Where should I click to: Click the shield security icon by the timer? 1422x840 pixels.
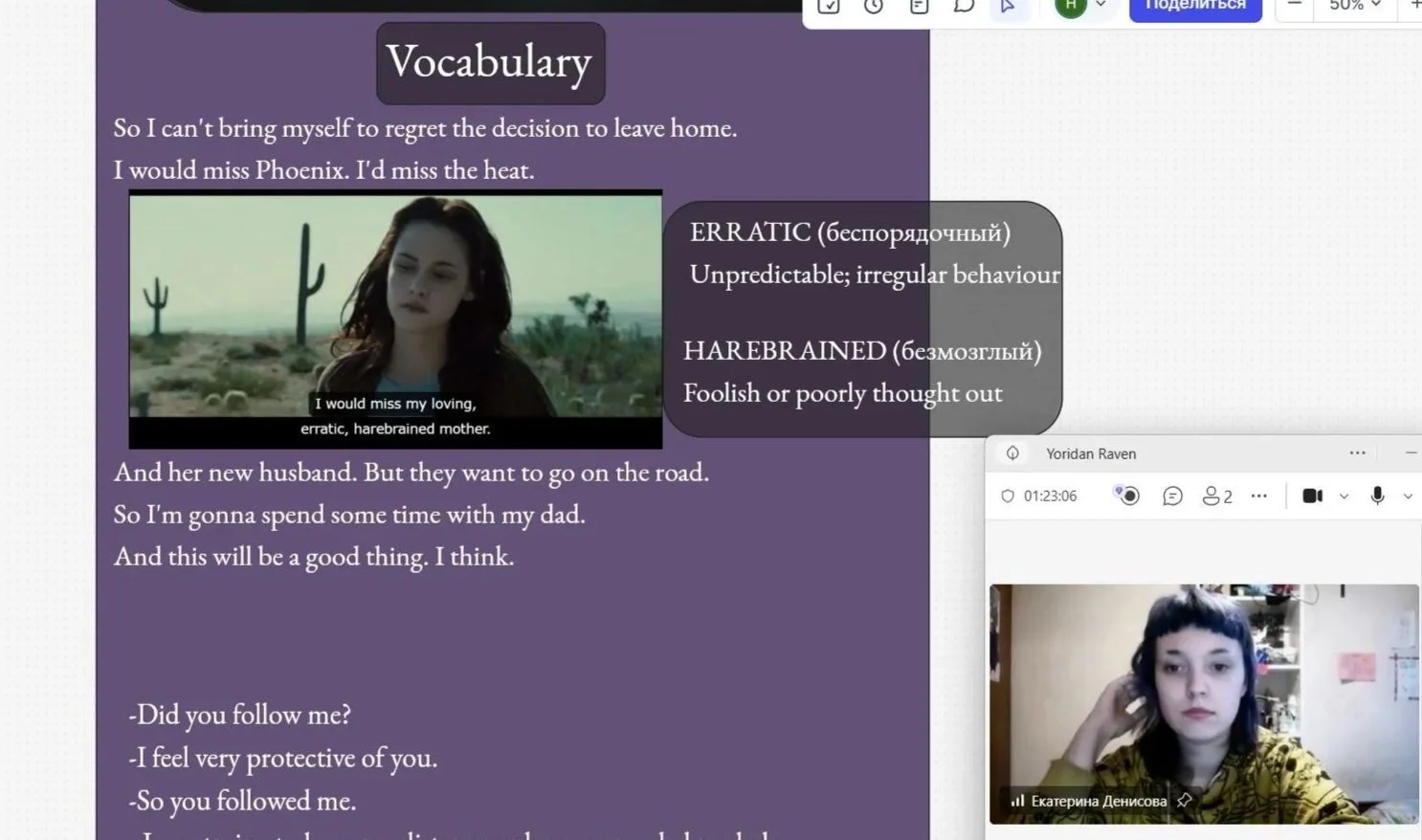1007,497
